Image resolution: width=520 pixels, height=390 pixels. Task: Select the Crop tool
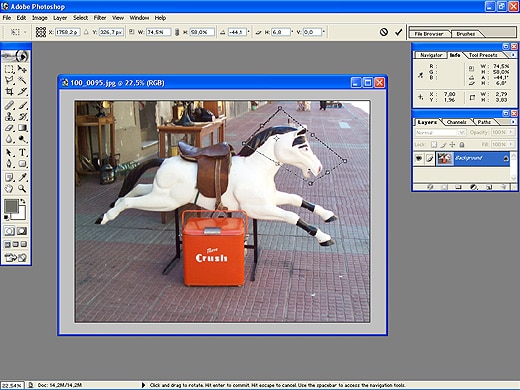coord(9,91)
